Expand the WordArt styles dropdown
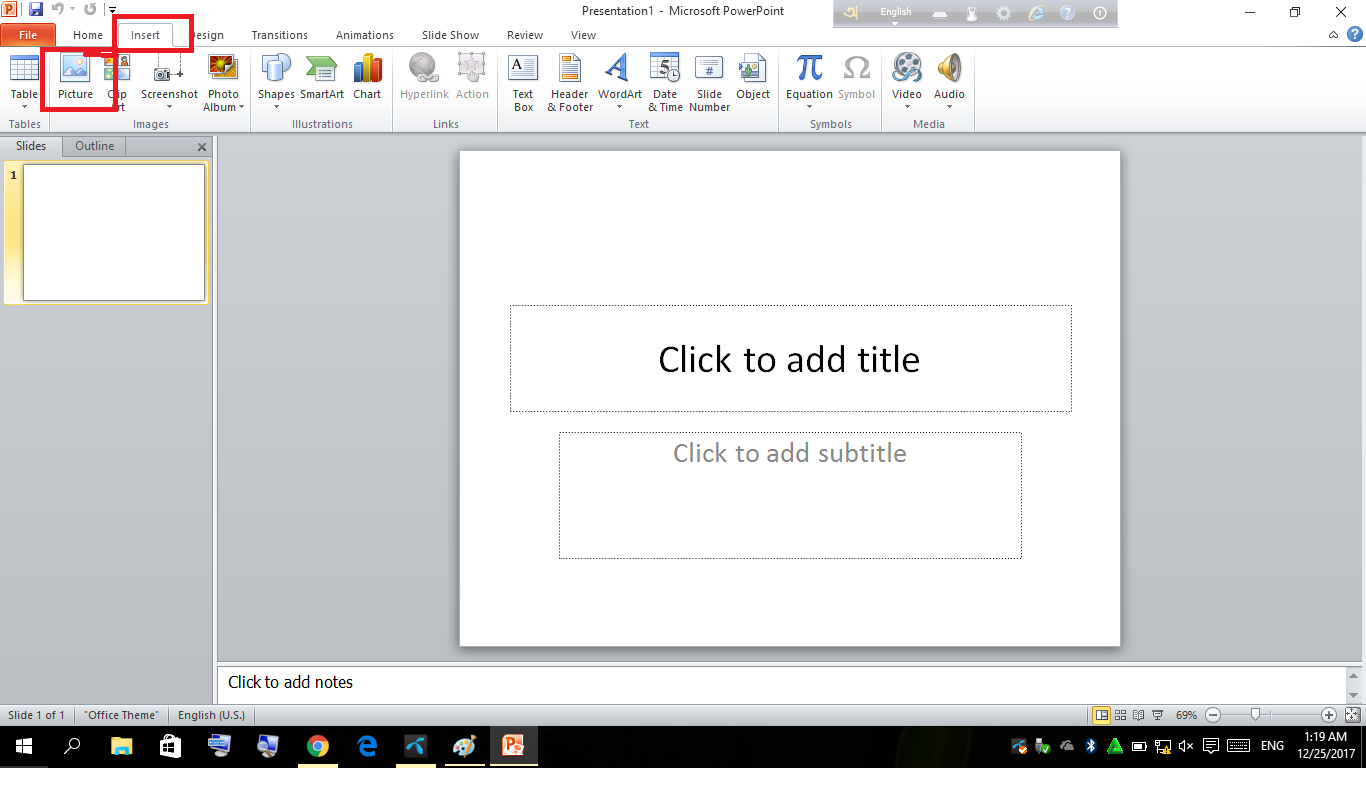This screenshot has width=1366, height=795. (620, 107)
